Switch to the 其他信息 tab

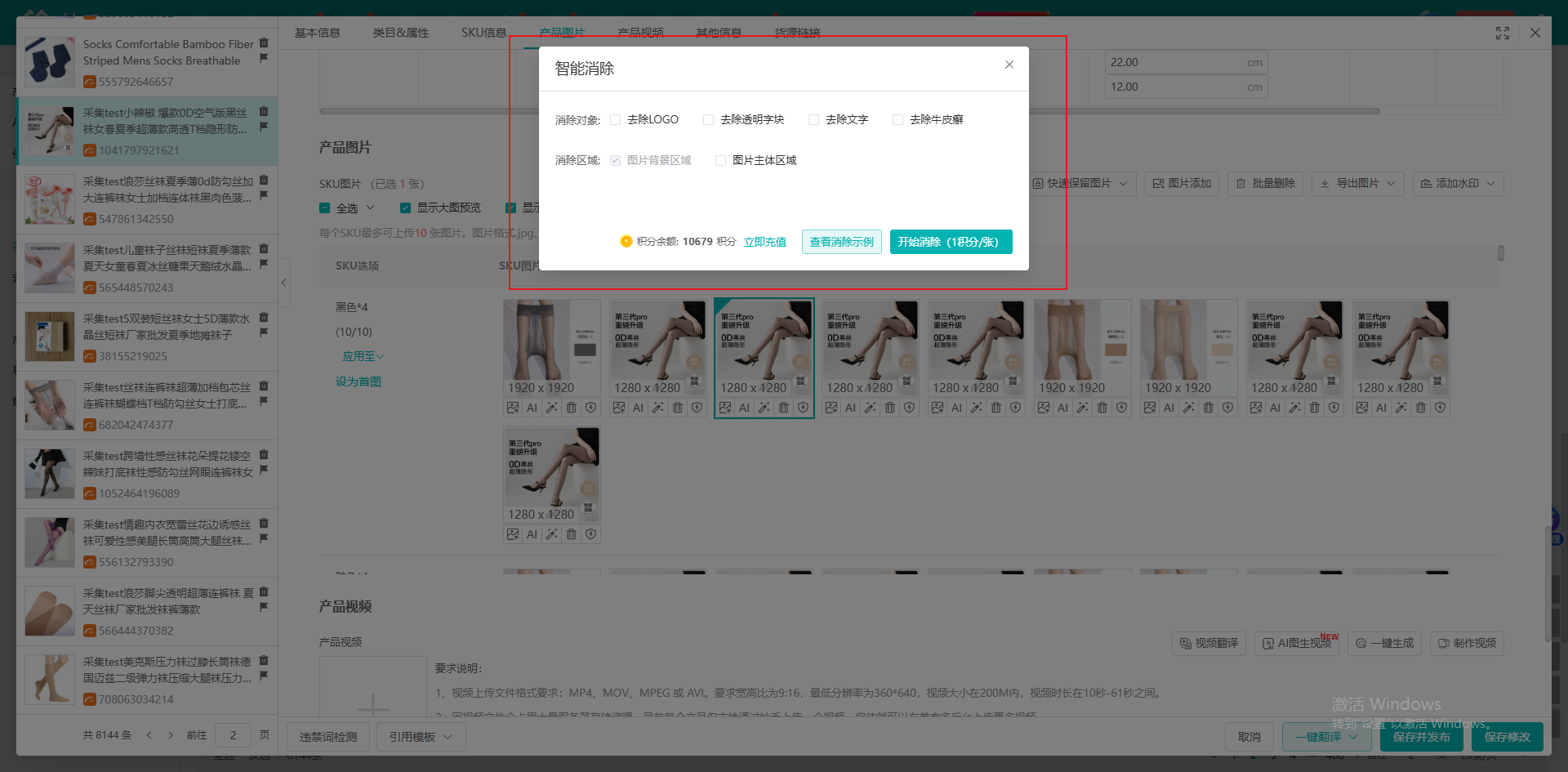pos(719,33)
